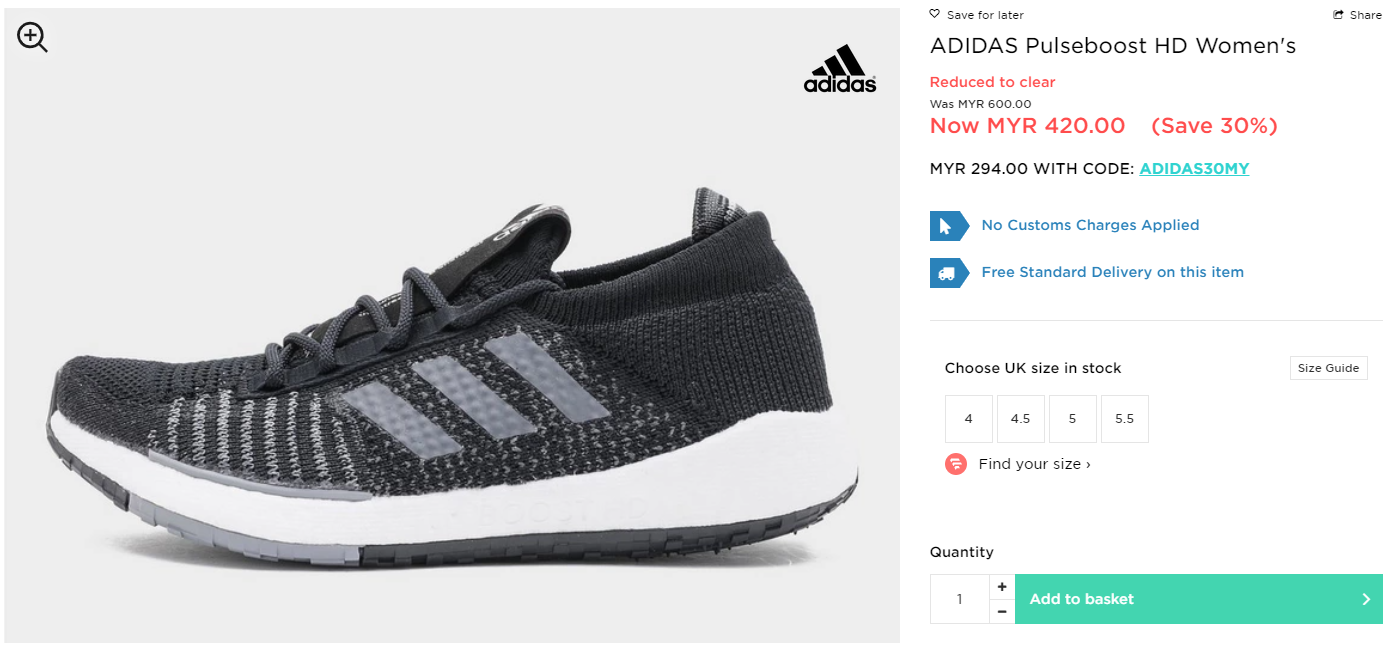The height and width of the screenshot is (654, 1390).
Task: Pick UK size 5.5
Action: (1124, 419)
